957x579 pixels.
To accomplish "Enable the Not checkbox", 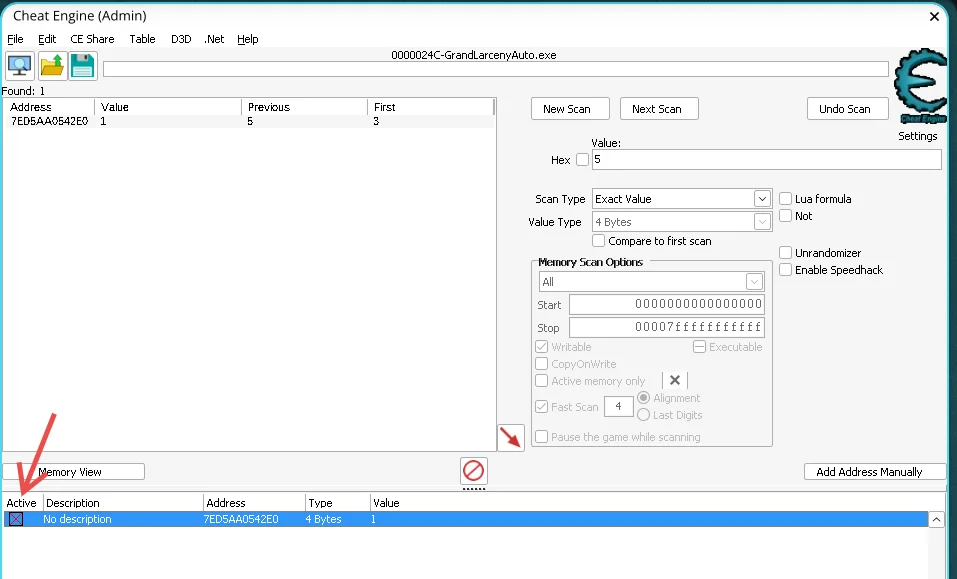I will (x=785, y=216).
